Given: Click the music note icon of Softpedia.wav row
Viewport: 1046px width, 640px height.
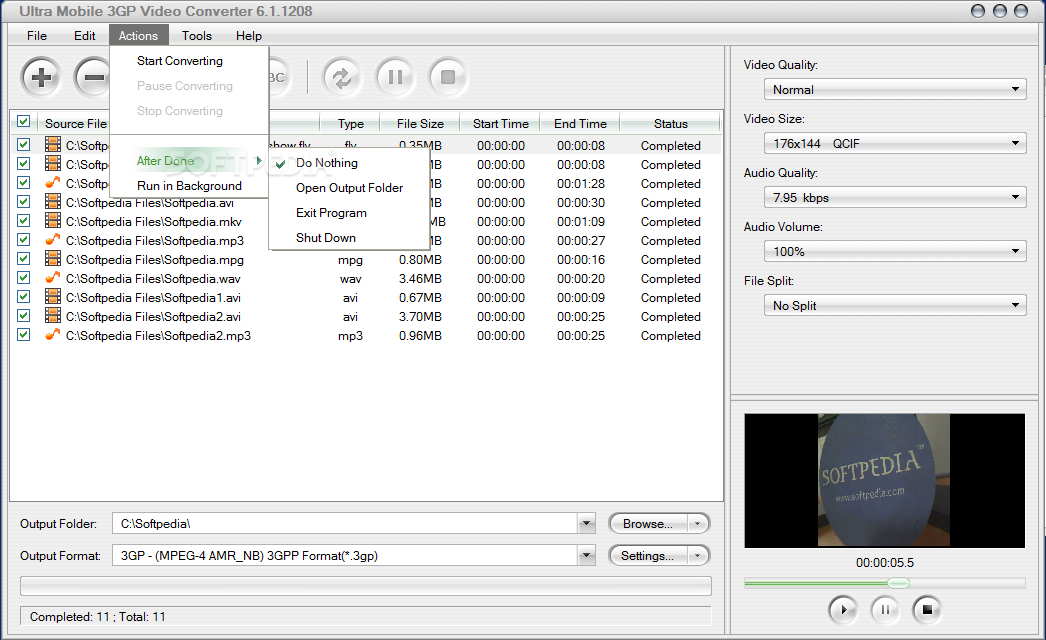Looking at the screenshot, I should [53, 277].
